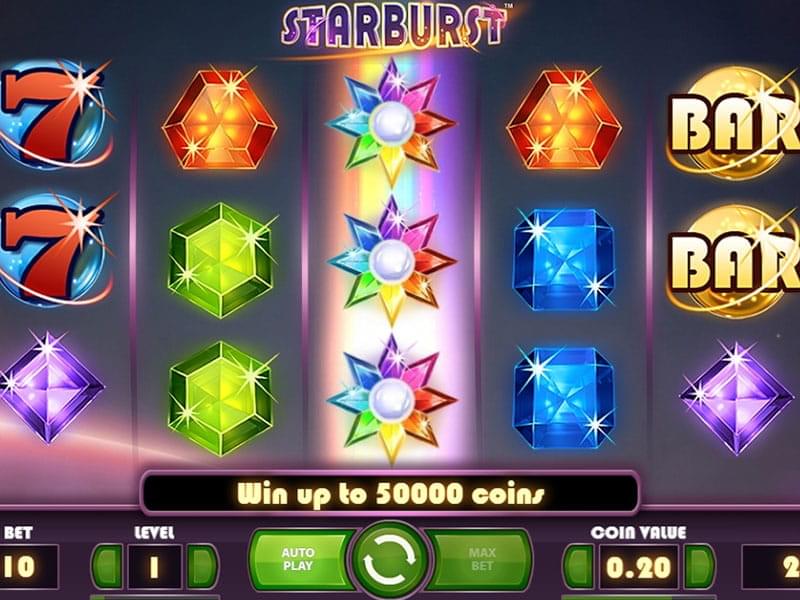
Task: Decrease coin value using left arrow
Action: tap(579, 566)
